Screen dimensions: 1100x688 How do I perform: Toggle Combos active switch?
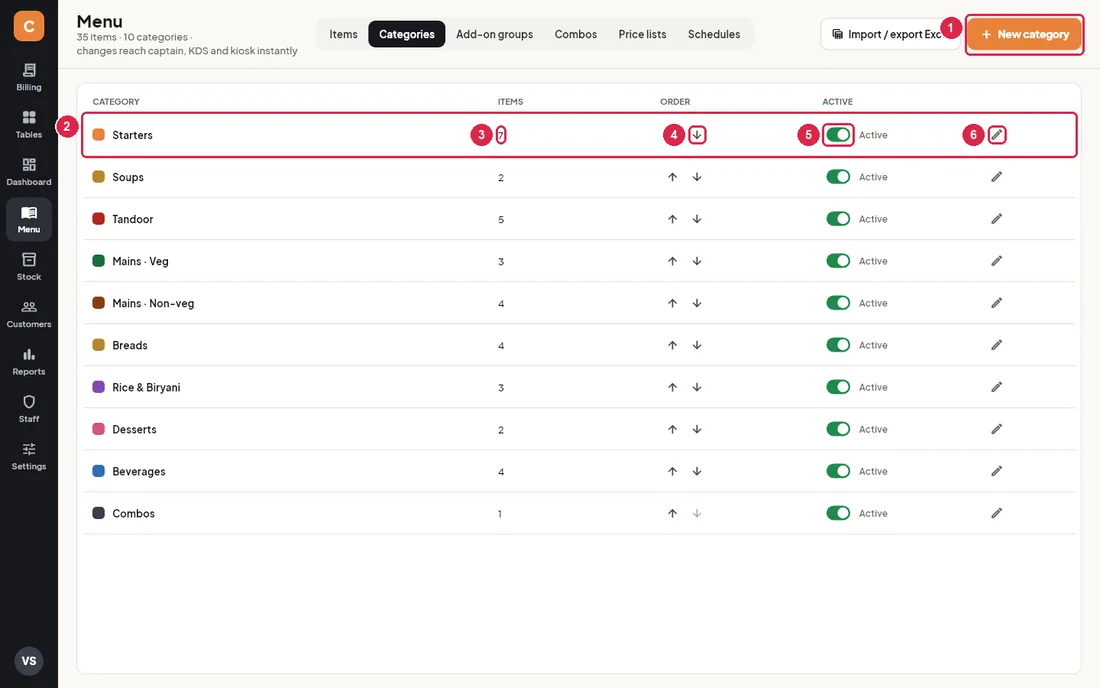pyautogui.click(x=838, y=513)
